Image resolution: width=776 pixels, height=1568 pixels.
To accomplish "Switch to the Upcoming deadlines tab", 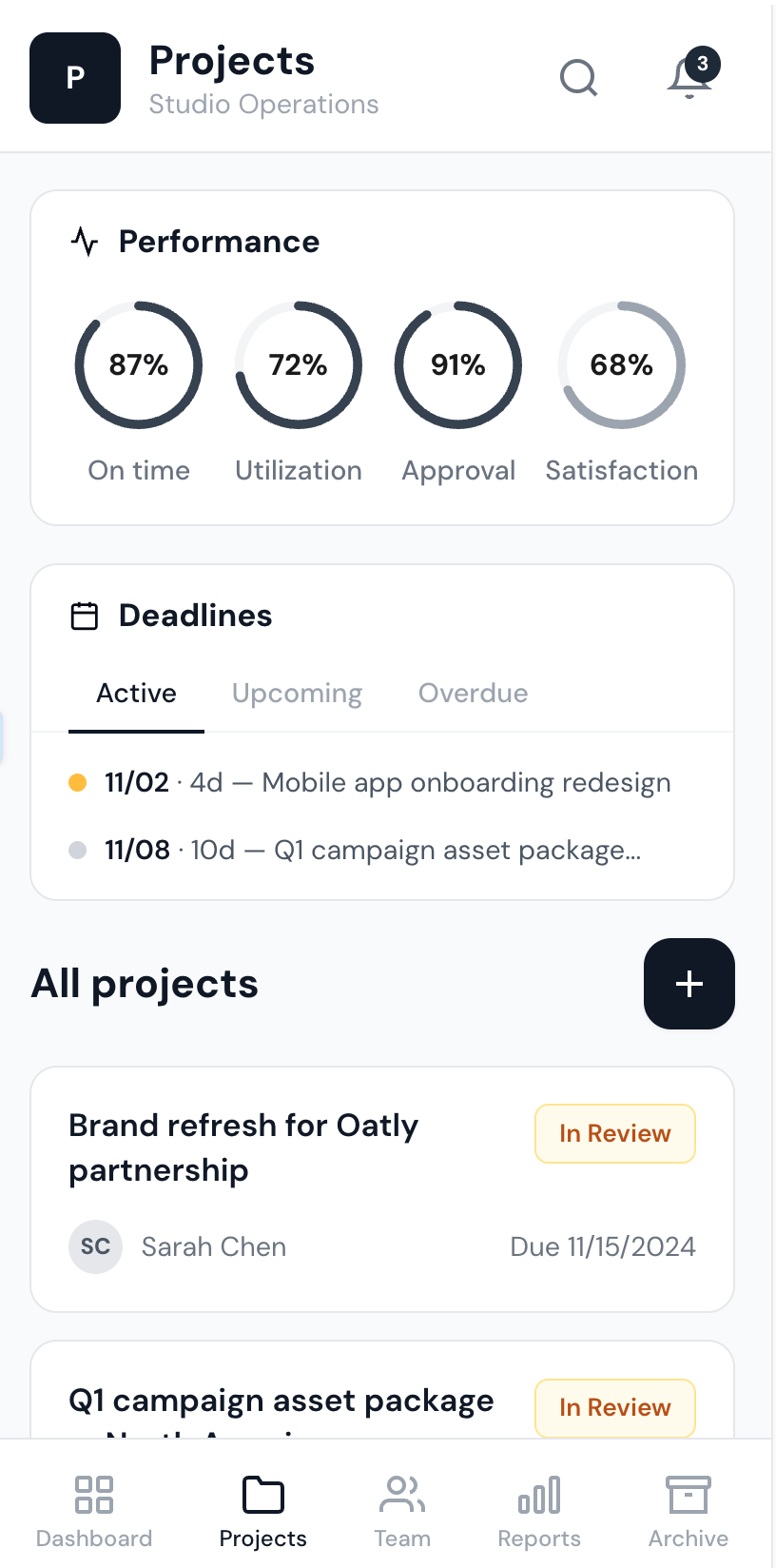I will pyautogui.click(x=297, y=694).
